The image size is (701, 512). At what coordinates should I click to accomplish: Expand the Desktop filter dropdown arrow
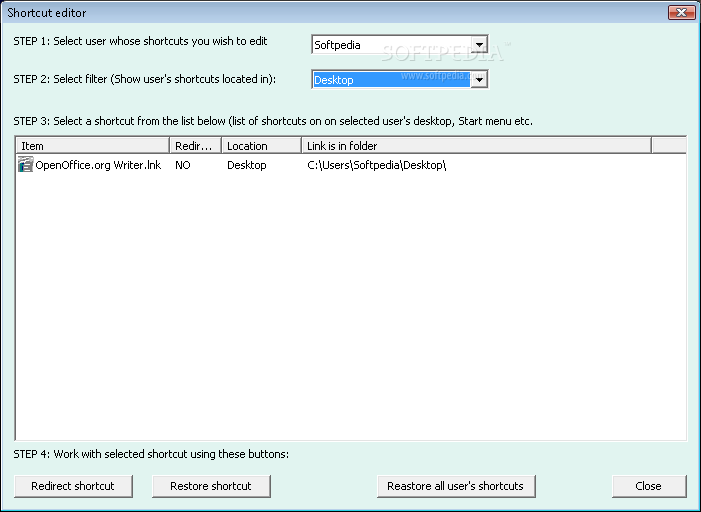pyautogui.click(x=479, y=80)
